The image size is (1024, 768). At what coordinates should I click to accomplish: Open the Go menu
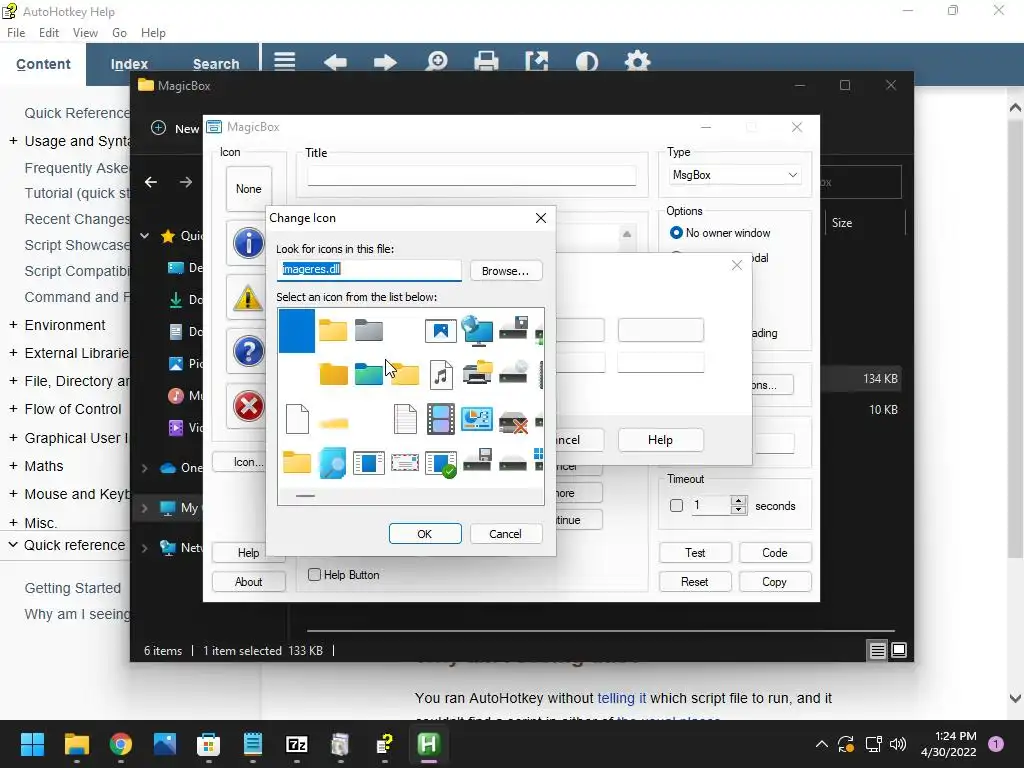(119, 33)
